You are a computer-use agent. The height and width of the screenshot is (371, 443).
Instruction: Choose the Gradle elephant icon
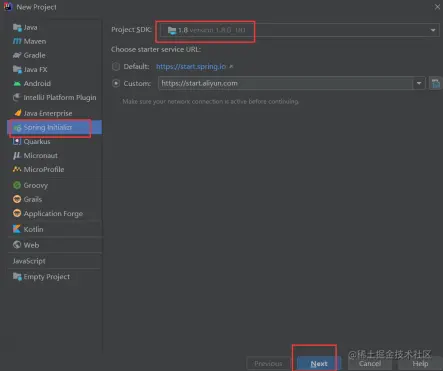pos(17,55)
